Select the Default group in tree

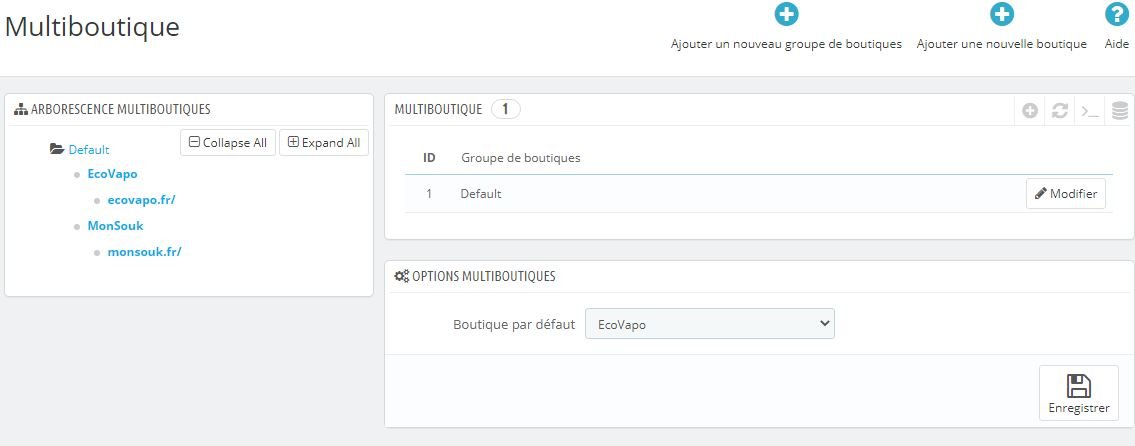pyautogui.click(x=89, y=150)
